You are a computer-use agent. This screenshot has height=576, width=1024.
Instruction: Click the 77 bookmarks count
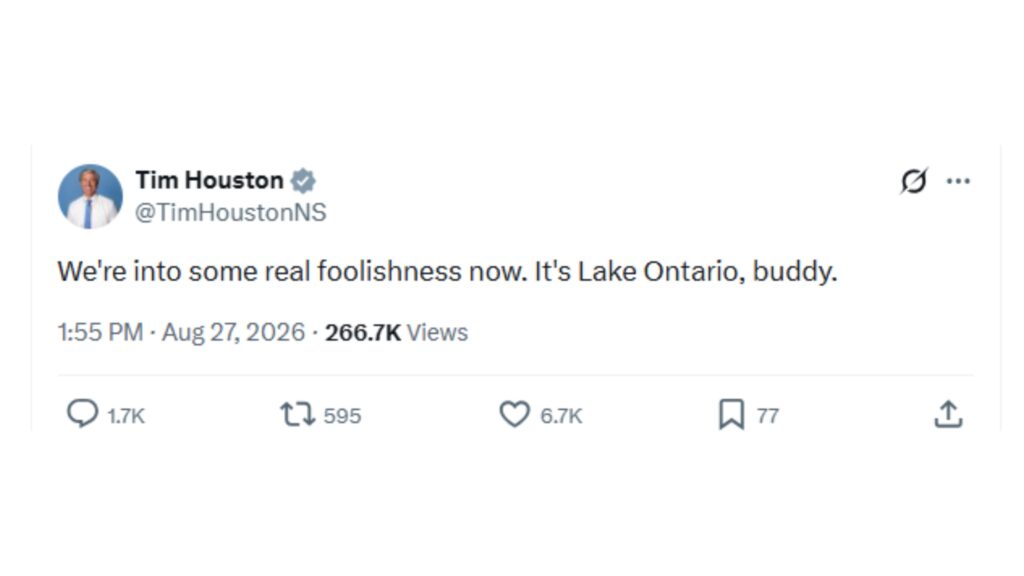pyautogui.click(x=768, y=416)
